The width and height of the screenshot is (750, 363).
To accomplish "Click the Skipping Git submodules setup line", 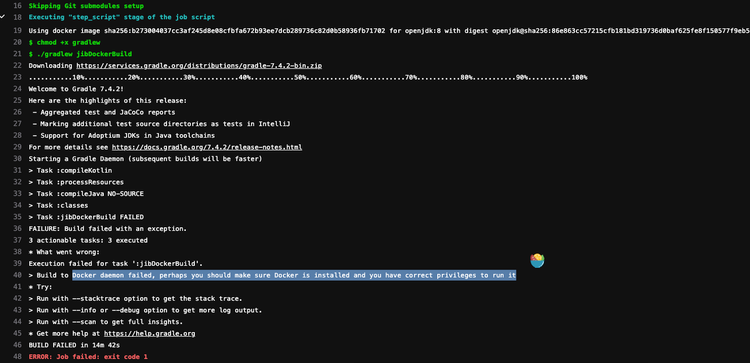I will click(86, 6).
